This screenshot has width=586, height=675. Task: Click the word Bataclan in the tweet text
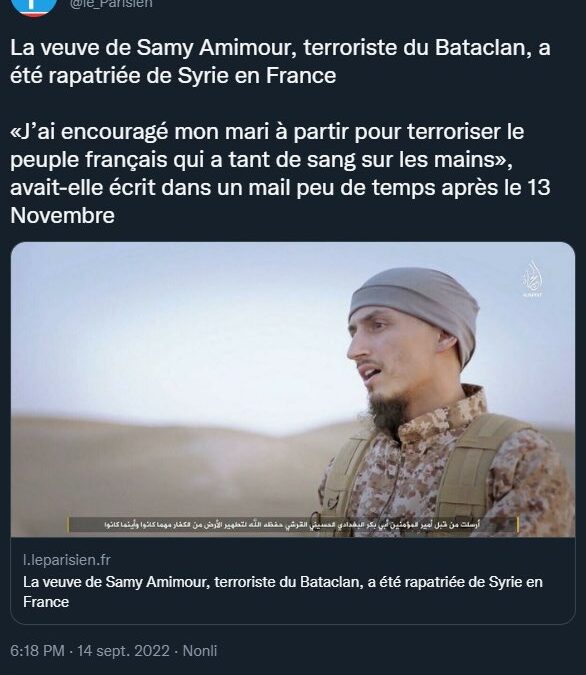481,48
